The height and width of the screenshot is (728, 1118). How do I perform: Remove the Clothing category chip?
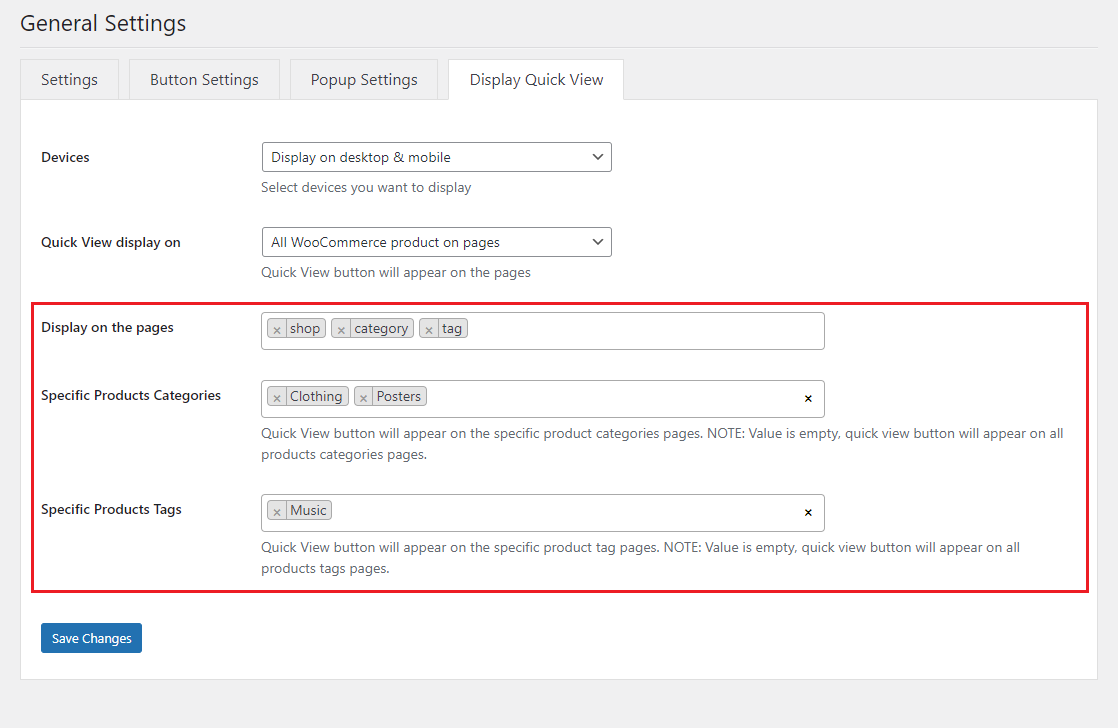277,397
